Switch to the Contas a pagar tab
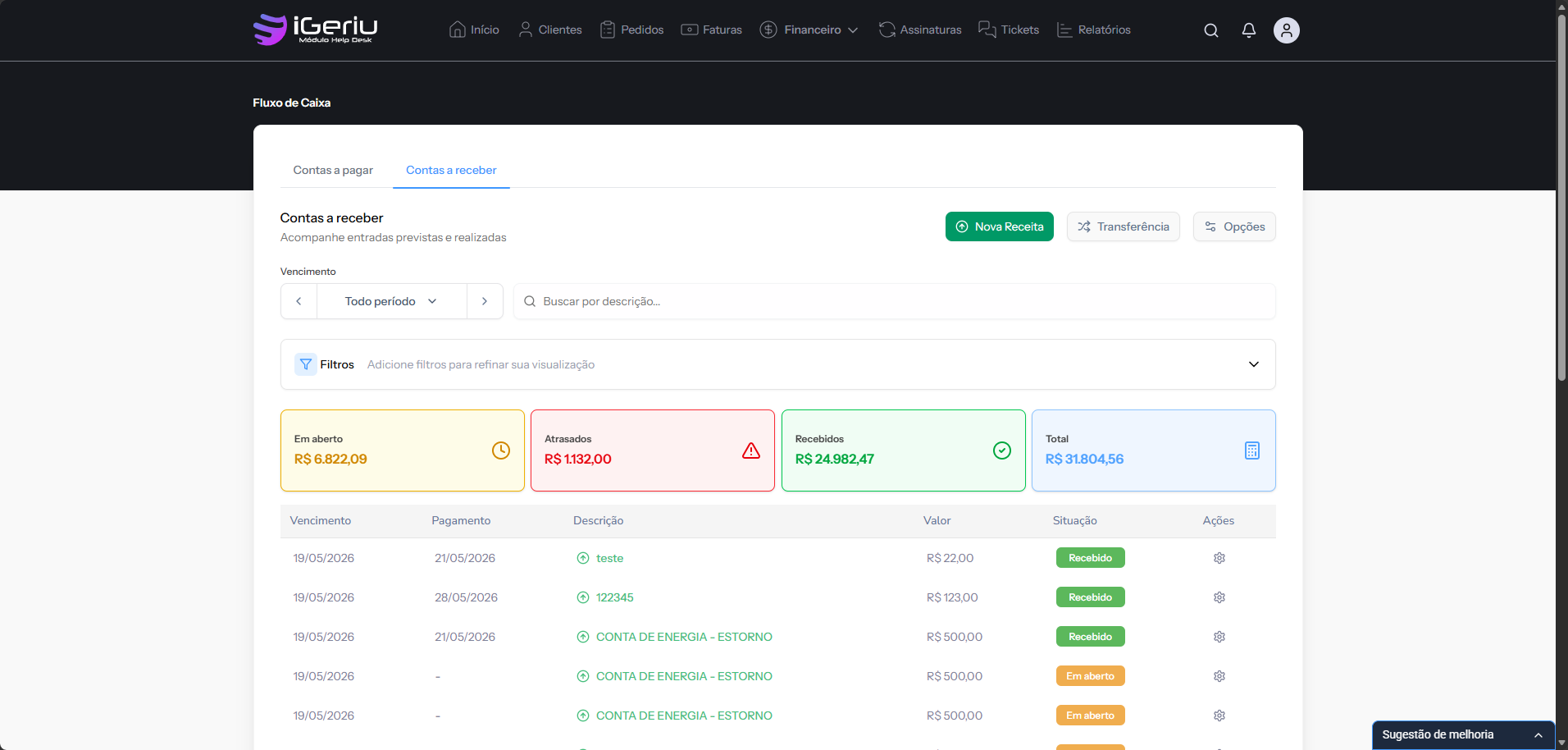This screenshot has width=1568, height=750. (x=333, y=170)
